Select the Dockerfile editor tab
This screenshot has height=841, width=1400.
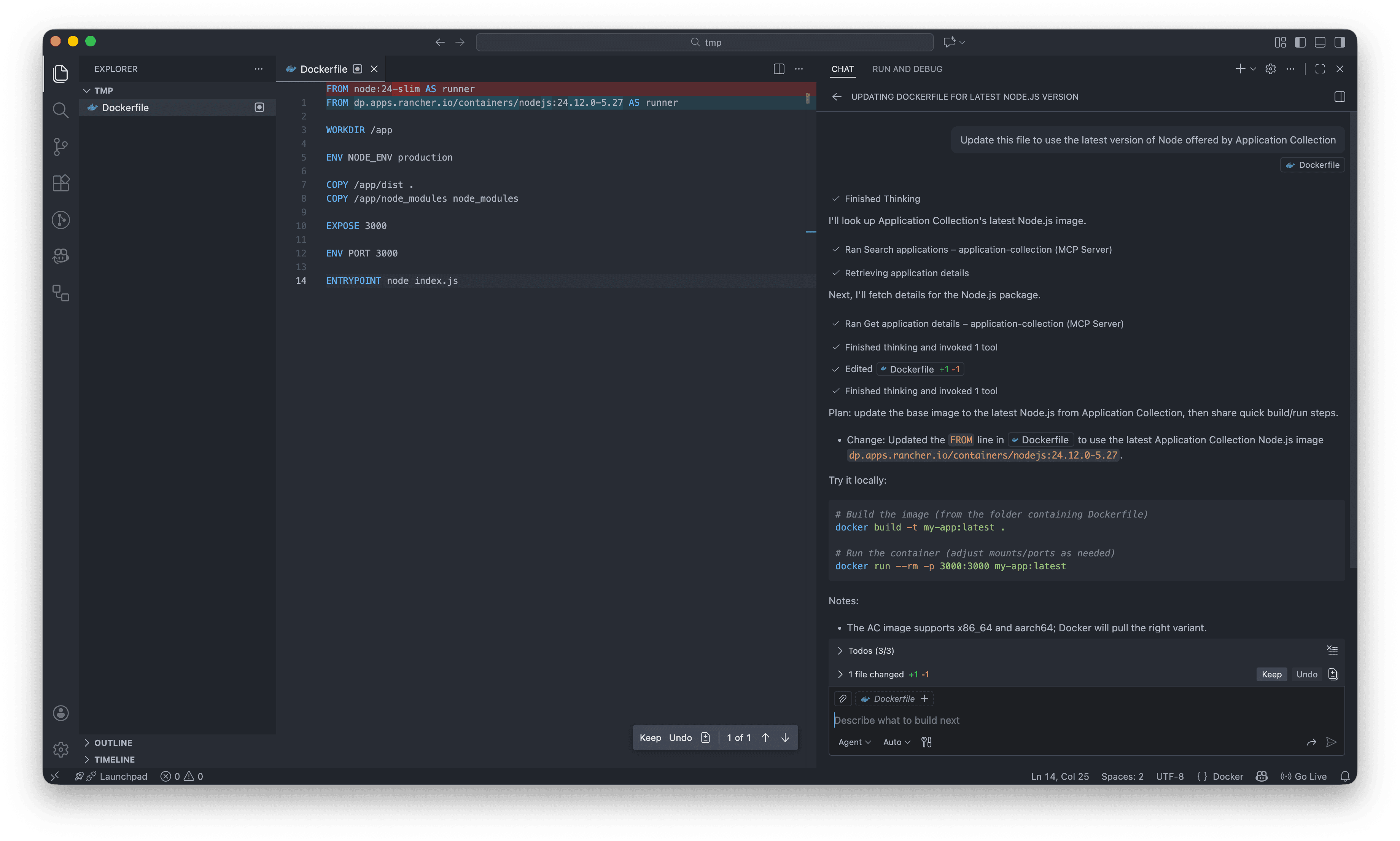[325, 68]
